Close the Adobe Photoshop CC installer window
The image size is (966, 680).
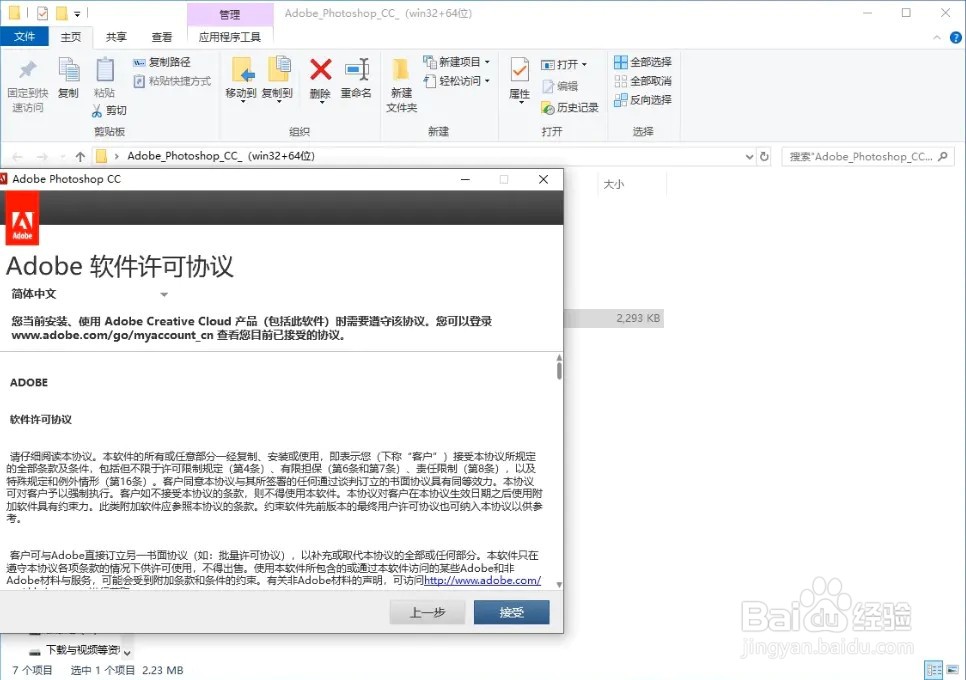[543, 179]
